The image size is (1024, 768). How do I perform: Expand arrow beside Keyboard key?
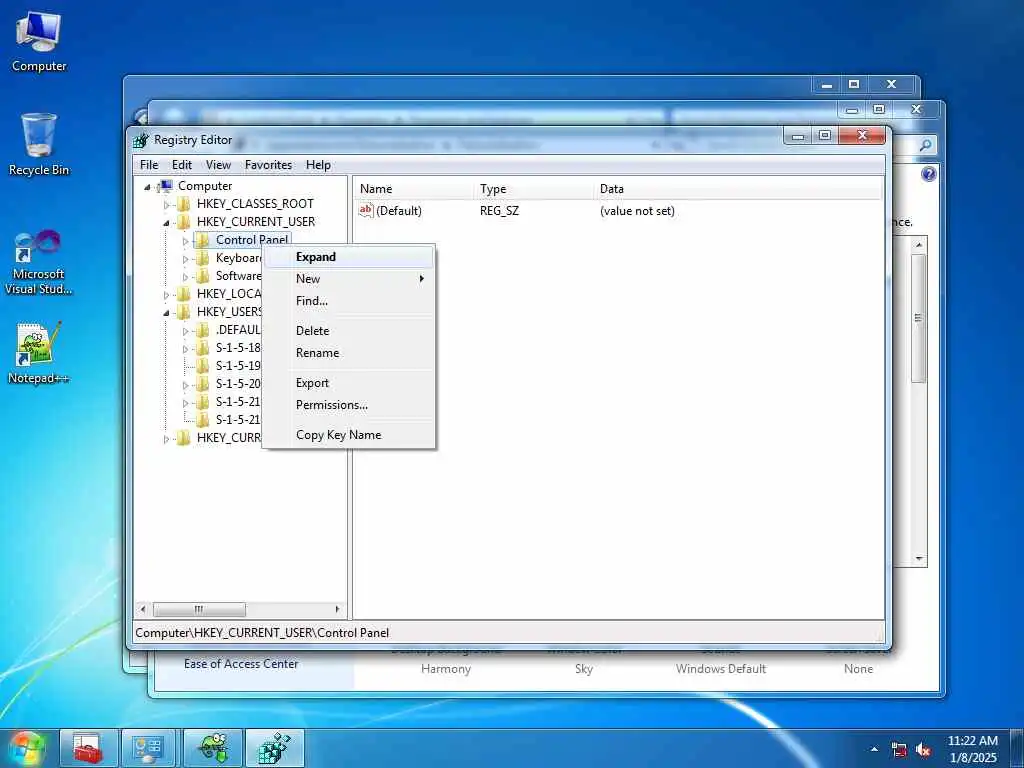pos(185,259)
